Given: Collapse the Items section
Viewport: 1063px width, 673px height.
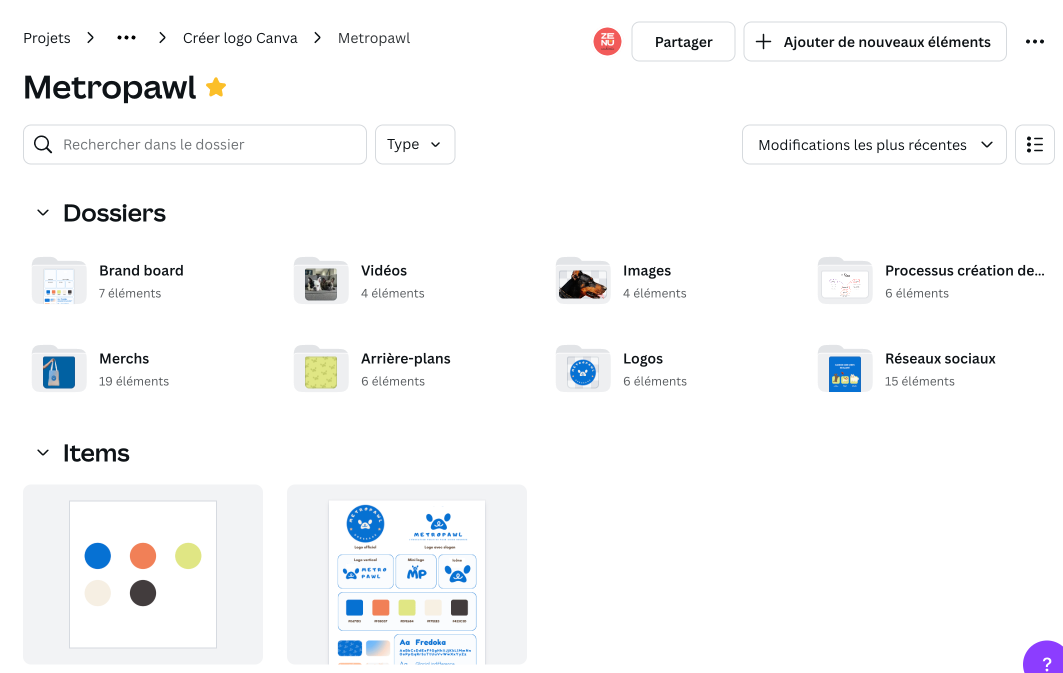Looking at the screenshot, I should pyautogui.click(x=42, y=452).
